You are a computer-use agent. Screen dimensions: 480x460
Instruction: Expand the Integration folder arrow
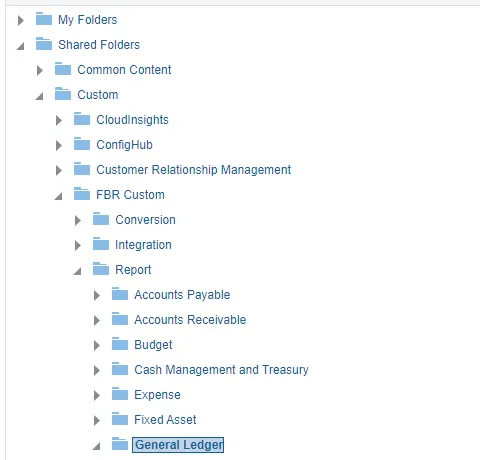[78, 245]
